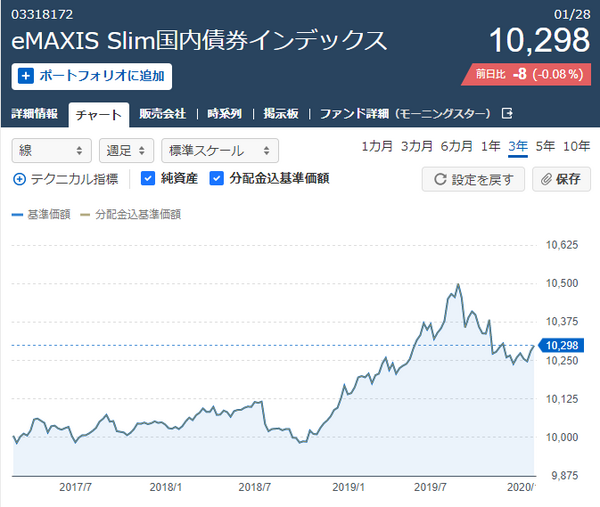Click the 2018/1 x-axis label
The image size is (600, 507).
click(x=166, y=487)
